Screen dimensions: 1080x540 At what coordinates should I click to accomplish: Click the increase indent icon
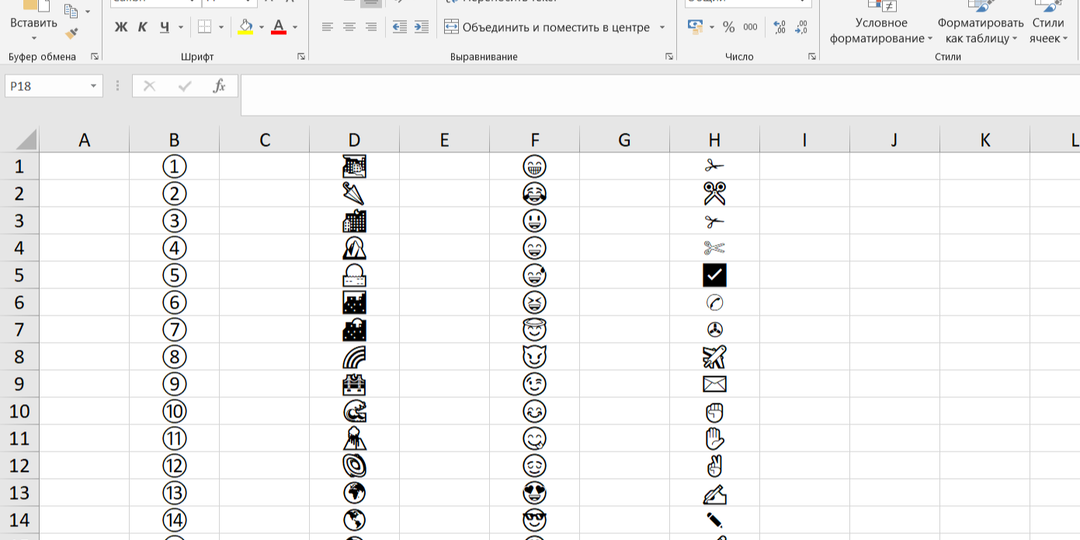pyautogui.click(x=422, y=28)
